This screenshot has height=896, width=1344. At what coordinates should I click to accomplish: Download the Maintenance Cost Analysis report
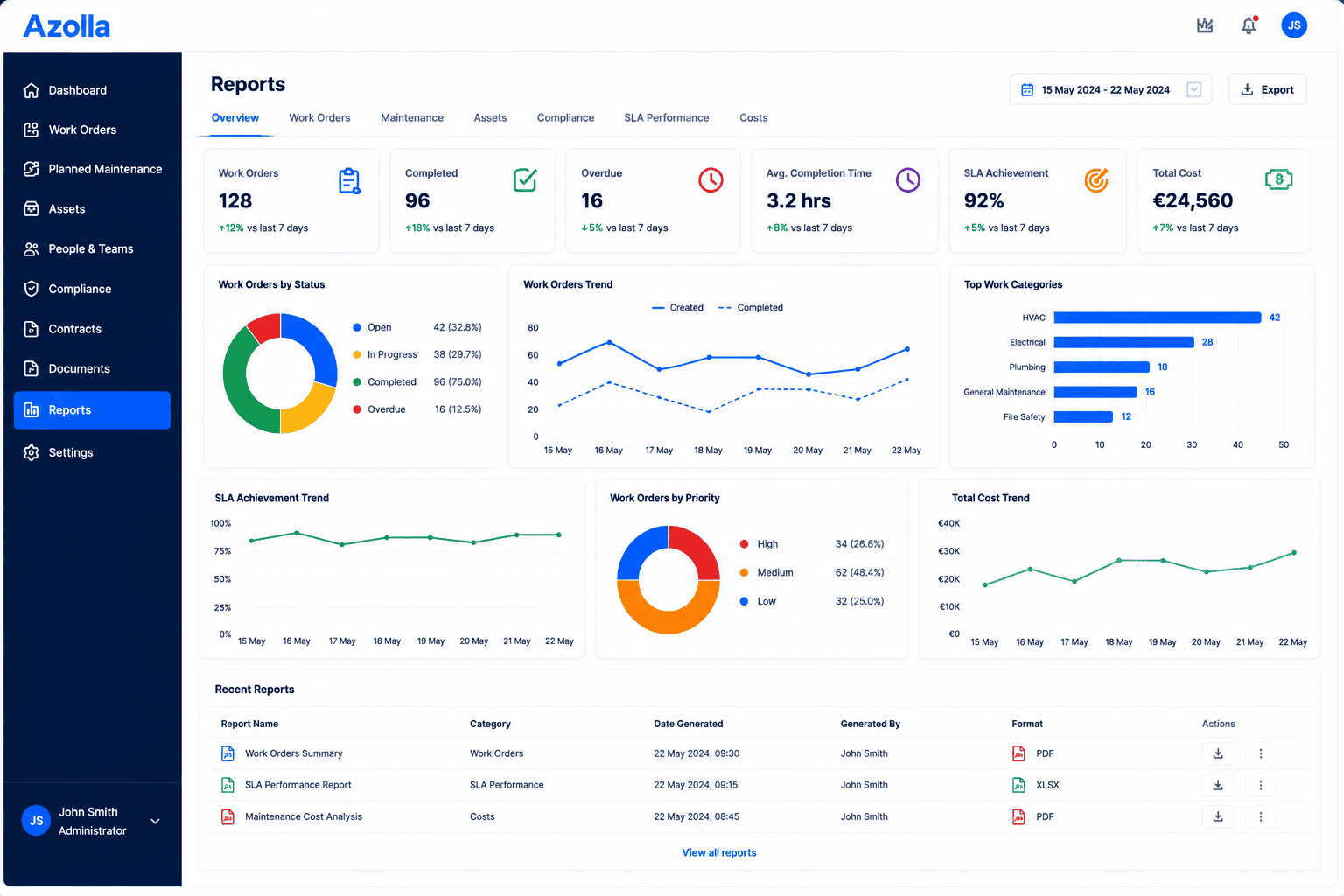tap(1218, 816)
